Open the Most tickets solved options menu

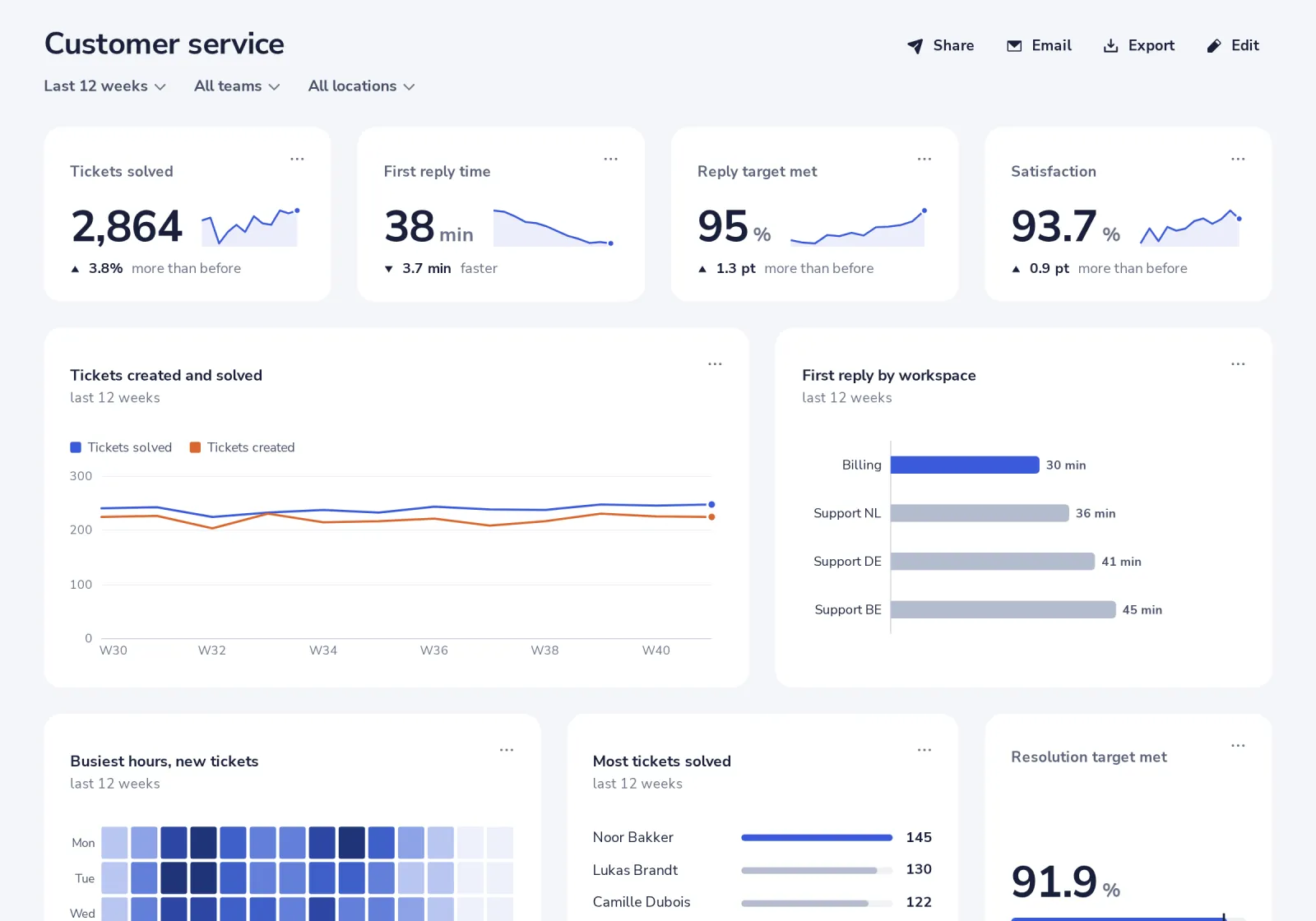924,750
